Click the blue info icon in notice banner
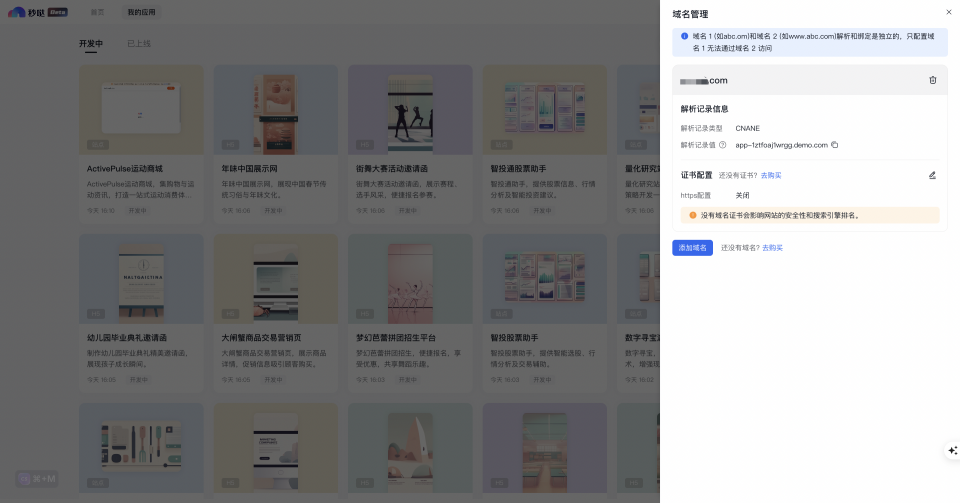 click(684, 36)
